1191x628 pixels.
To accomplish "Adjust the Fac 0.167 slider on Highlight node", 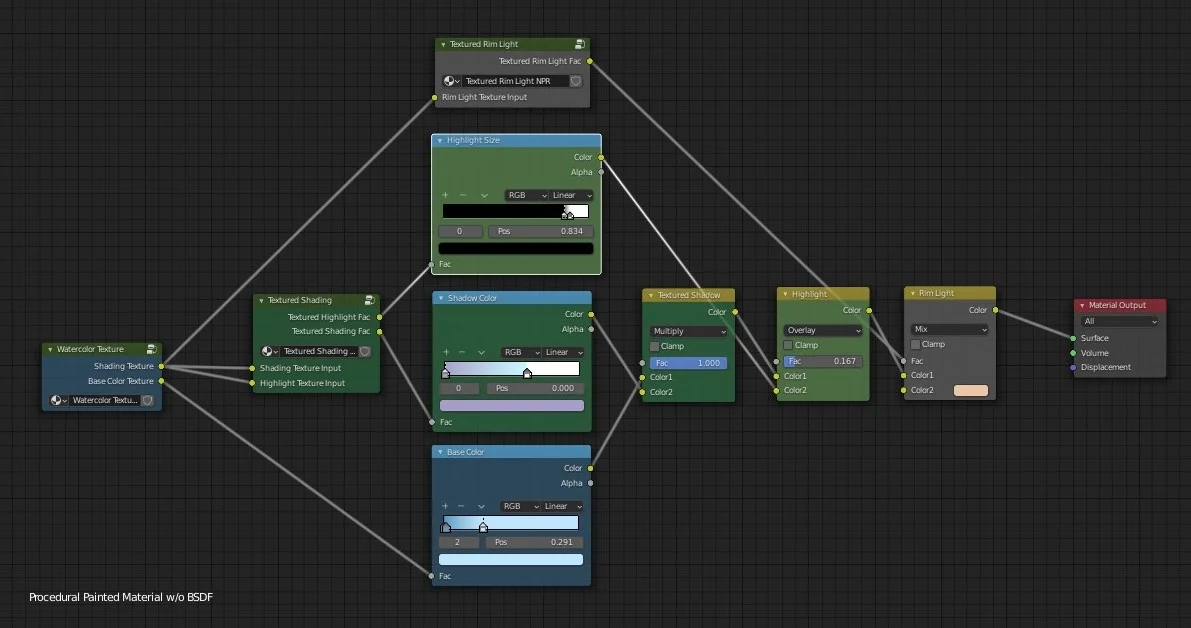I will pos(821,361).
